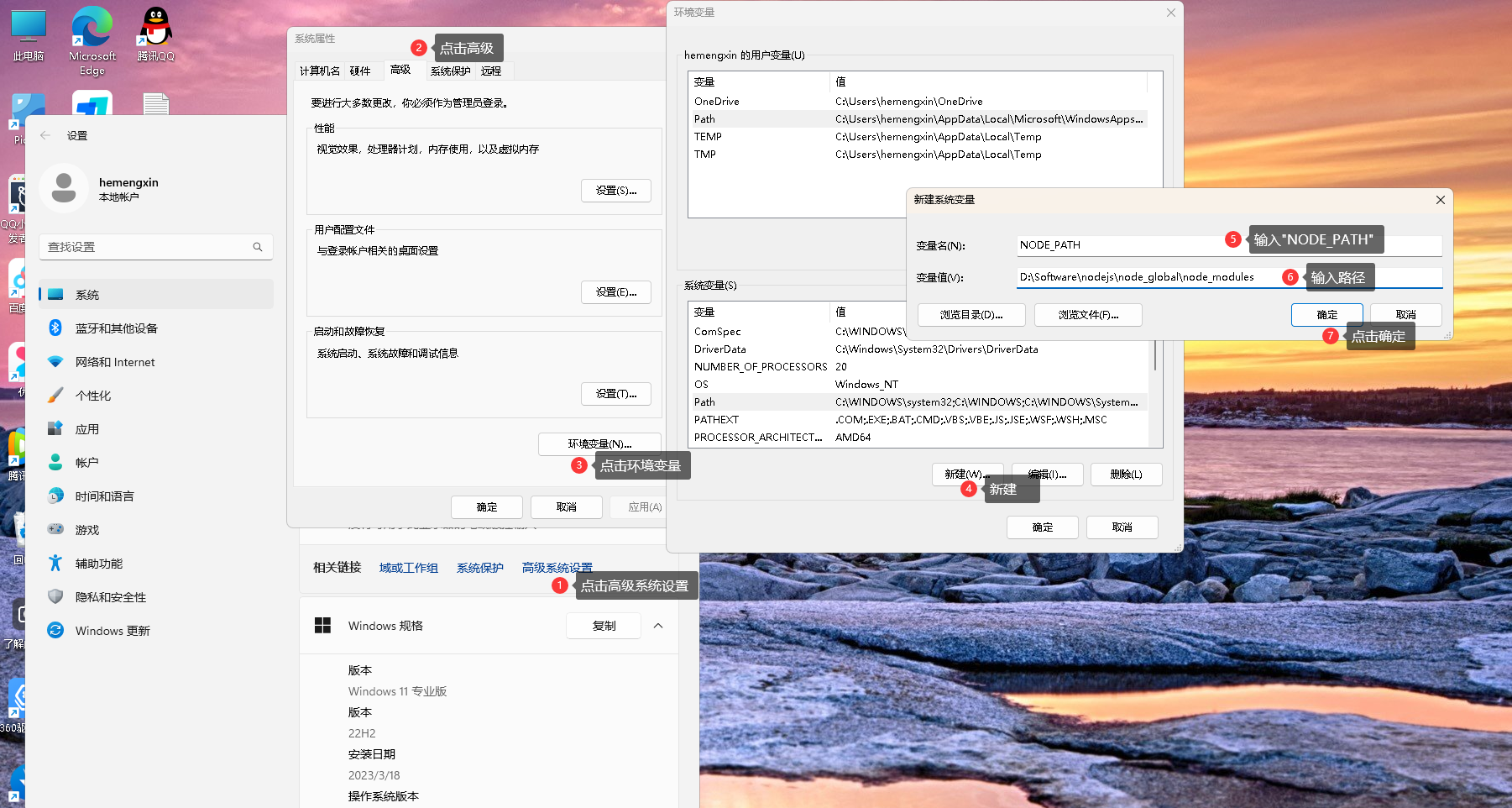
Task: Switch to the 系统保护 tab
Action: (451, 71)
